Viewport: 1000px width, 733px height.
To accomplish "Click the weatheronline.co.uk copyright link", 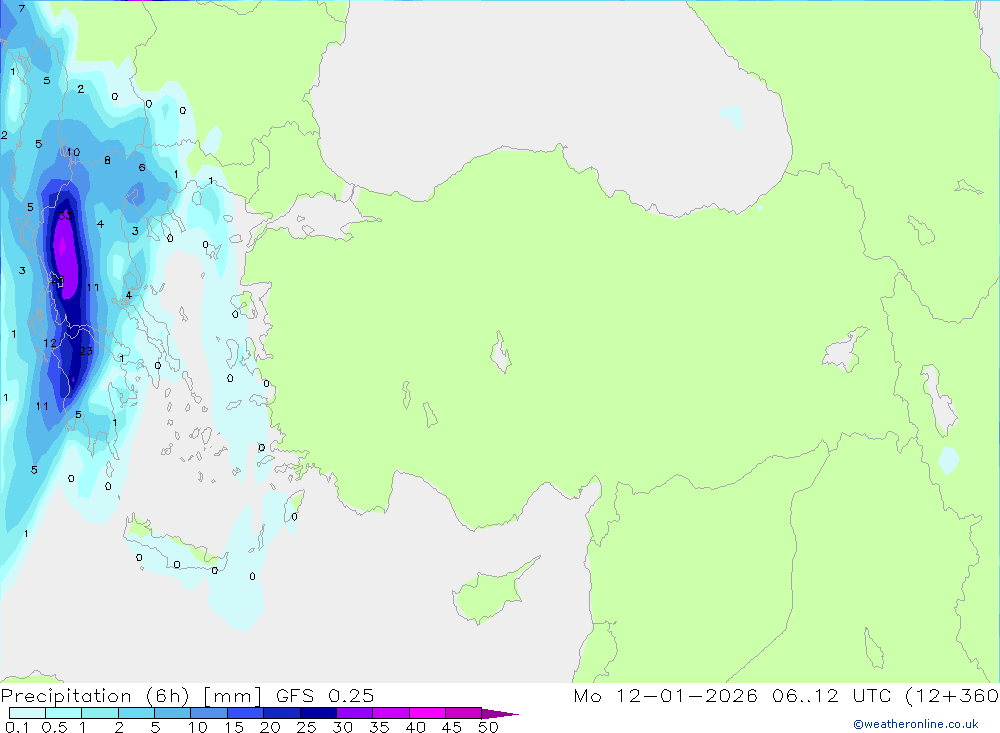I will (x=916, y=724).
